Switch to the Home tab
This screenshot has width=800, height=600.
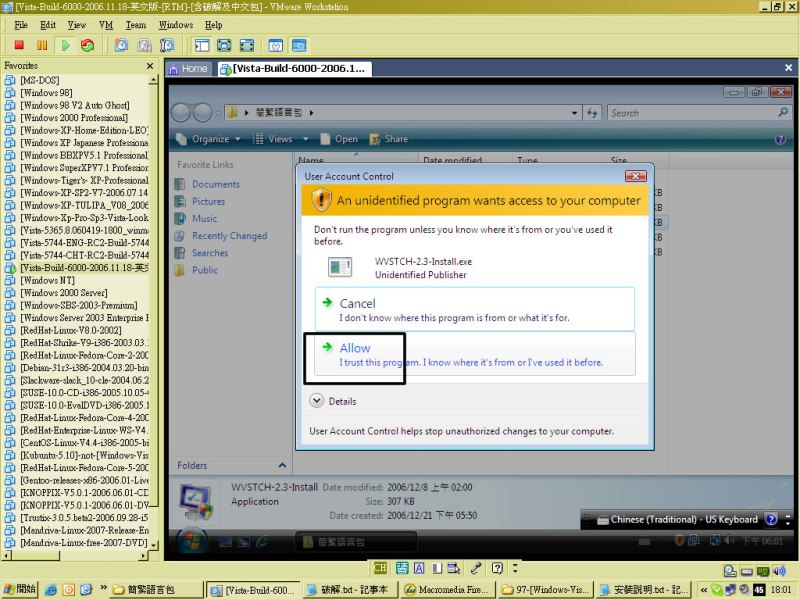[188, 68]
